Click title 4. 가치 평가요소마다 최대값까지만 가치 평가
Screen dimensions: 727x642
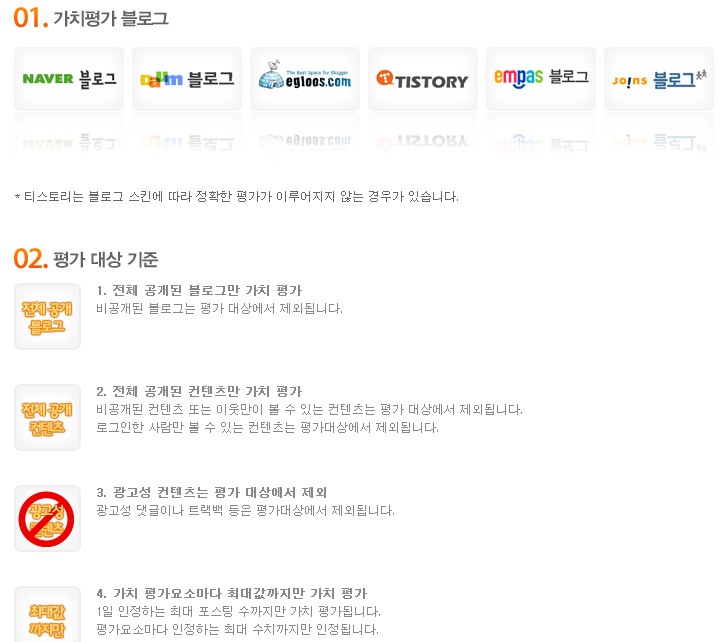pyautogui.click(x=232, y=594)
